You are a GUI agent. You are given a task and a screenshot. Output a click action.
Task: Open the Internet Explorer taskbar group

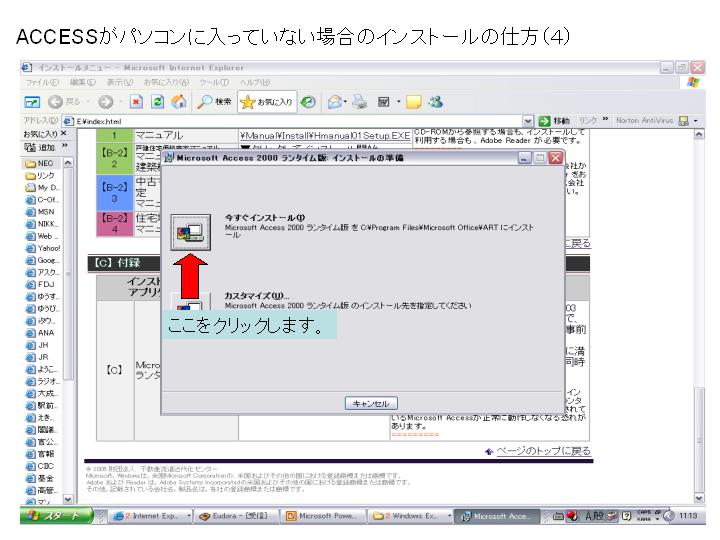[x=152, y=516]
